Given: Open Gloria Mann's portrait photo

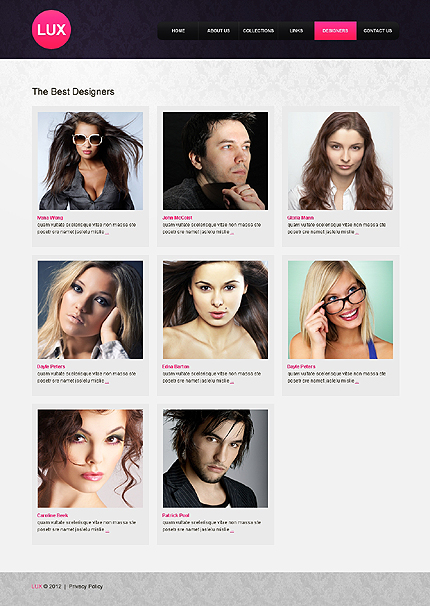Looking at the screenshot, I should click(340, 161).
